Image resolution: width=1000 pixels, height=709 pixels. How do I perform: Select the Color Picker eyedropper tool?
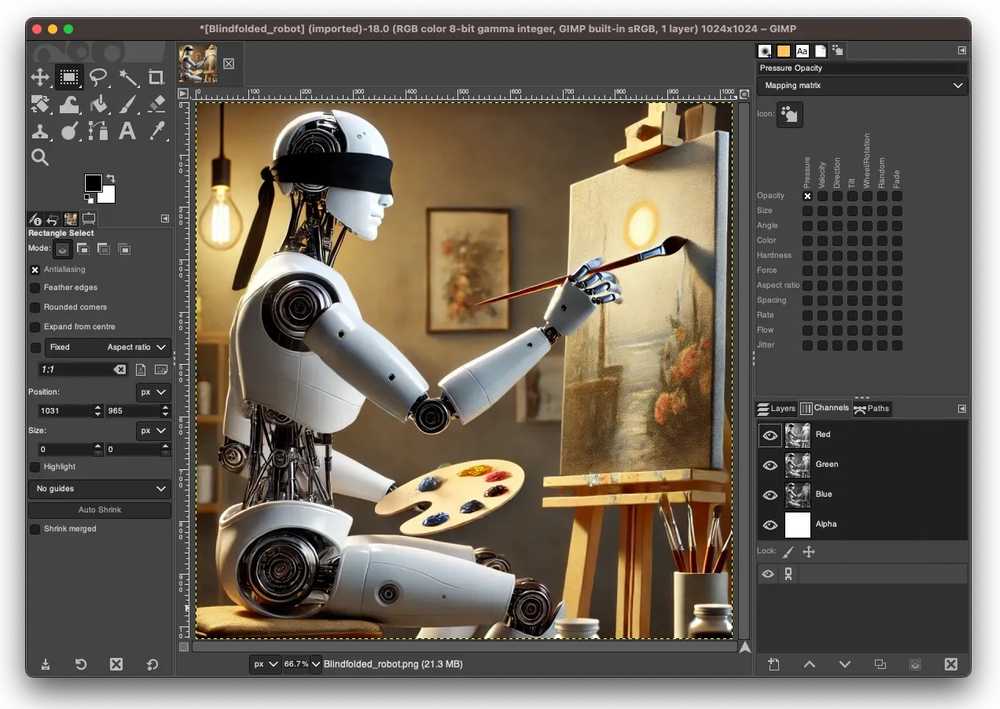coord(156,131)
